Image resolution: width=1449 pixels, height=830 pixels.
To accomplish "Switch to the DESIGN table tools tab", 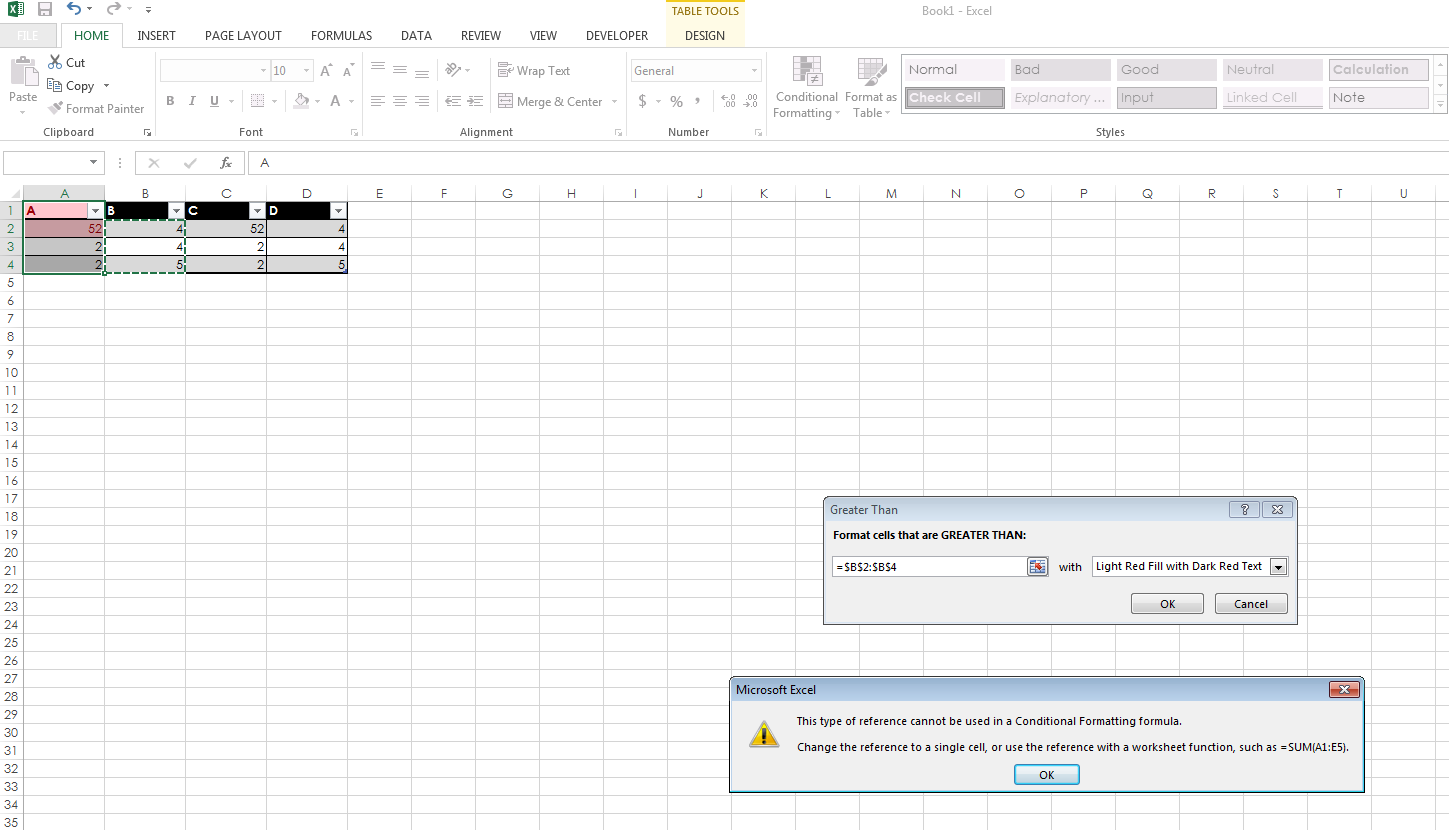I will coord(705,35).
